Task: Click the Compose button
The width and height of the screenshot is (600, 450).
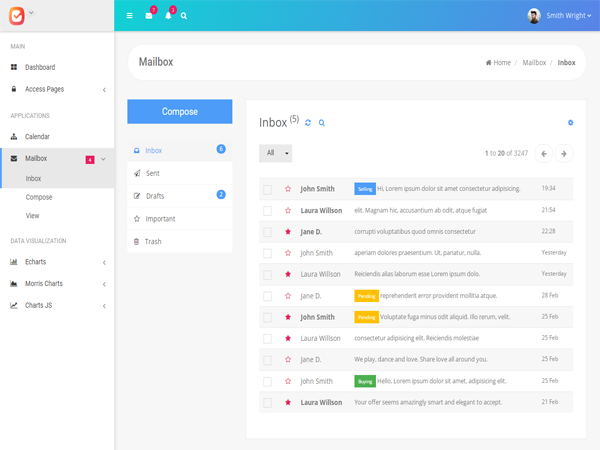Action: pos(180,112)
